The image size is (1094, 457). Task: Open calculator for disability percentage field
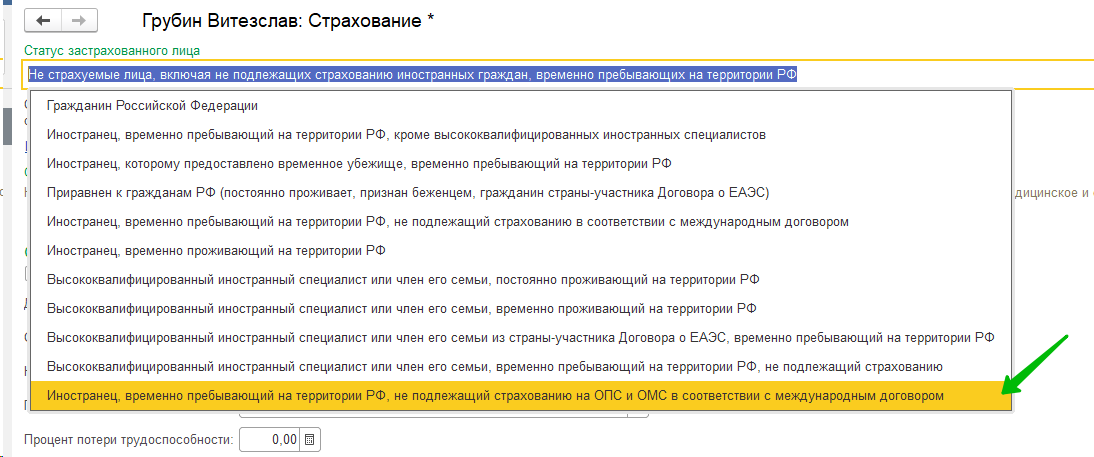[309, 439]
